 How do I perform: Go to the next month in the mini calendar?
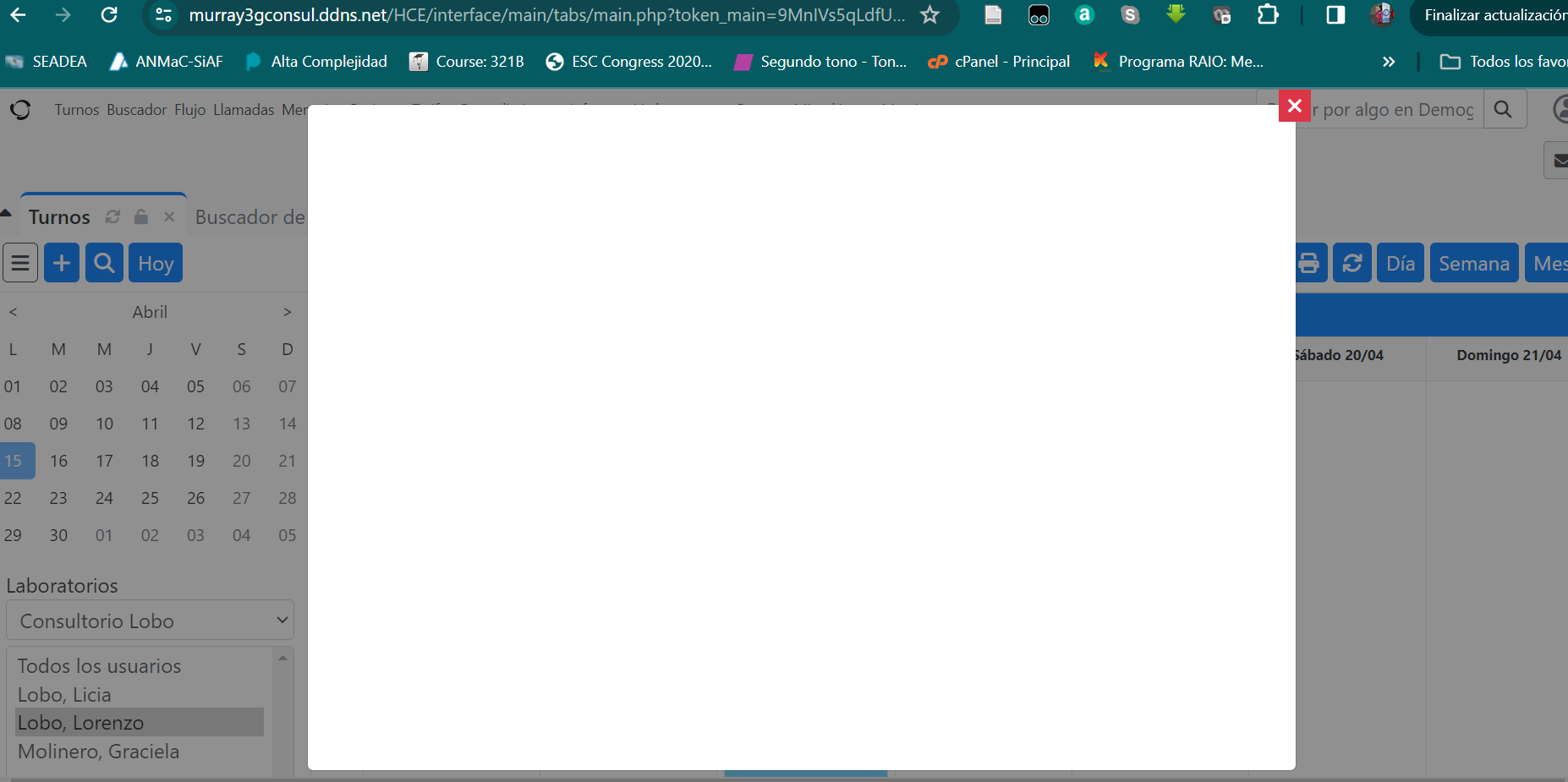[288, 312]
